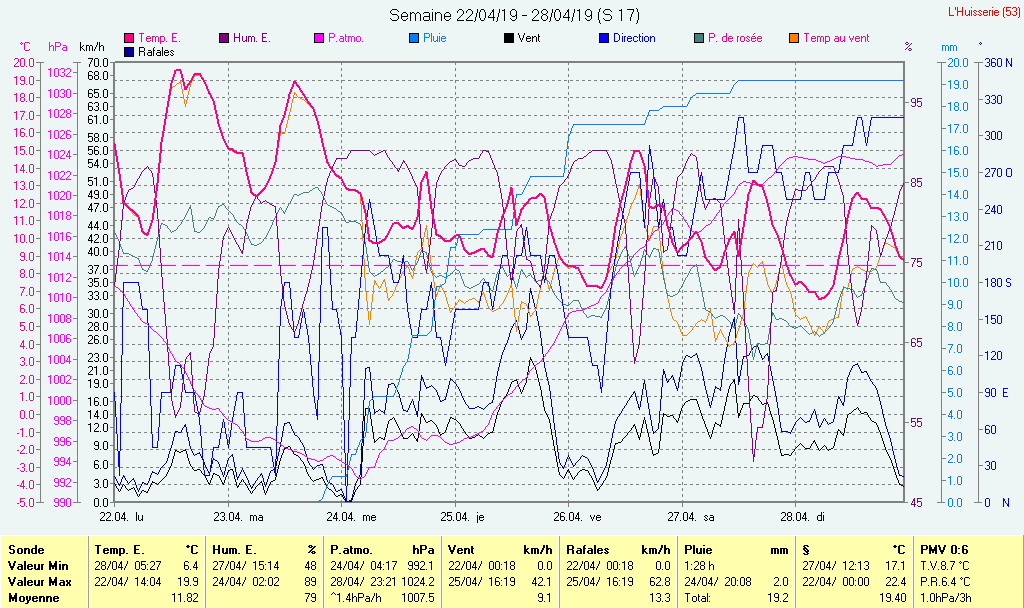Click the pressure trend "^1.4hPa/h"
Screen dimensions: 1024x608
point(356,598)
